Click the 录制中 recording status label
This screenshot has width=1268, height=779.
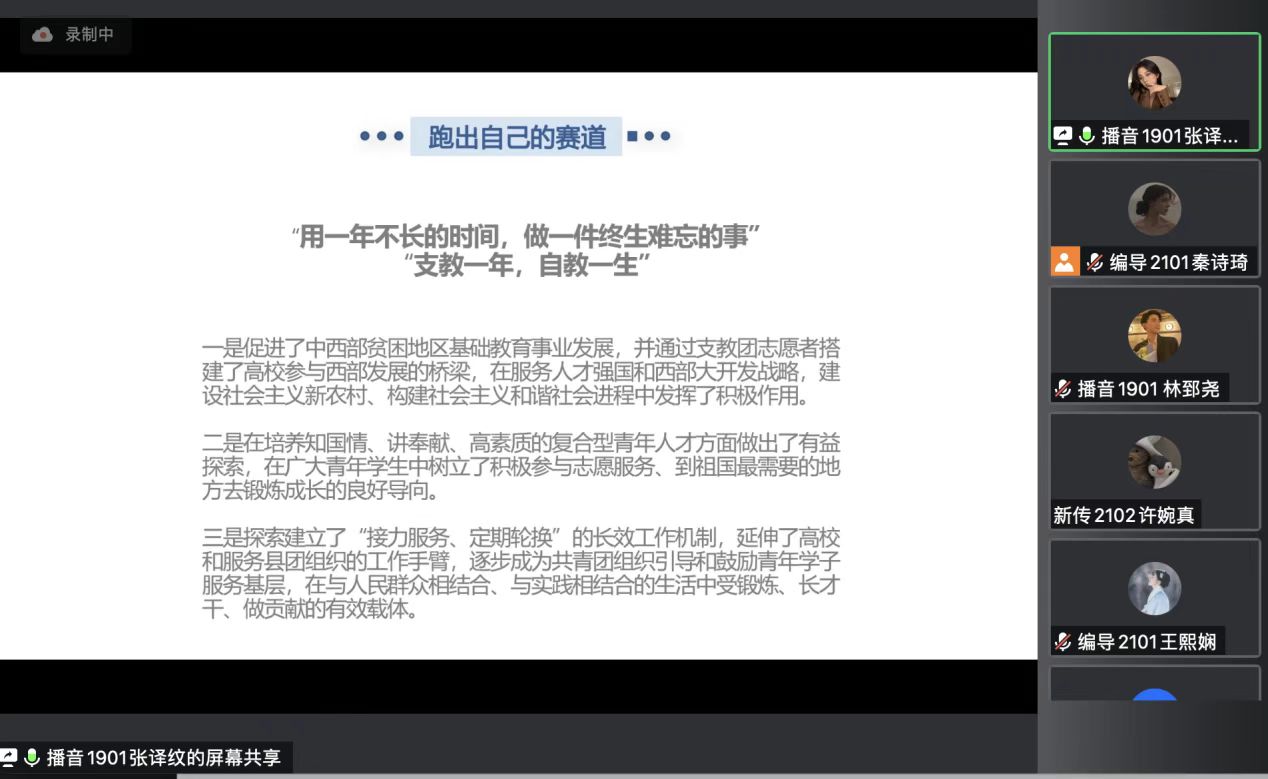[x=90, y=35]
